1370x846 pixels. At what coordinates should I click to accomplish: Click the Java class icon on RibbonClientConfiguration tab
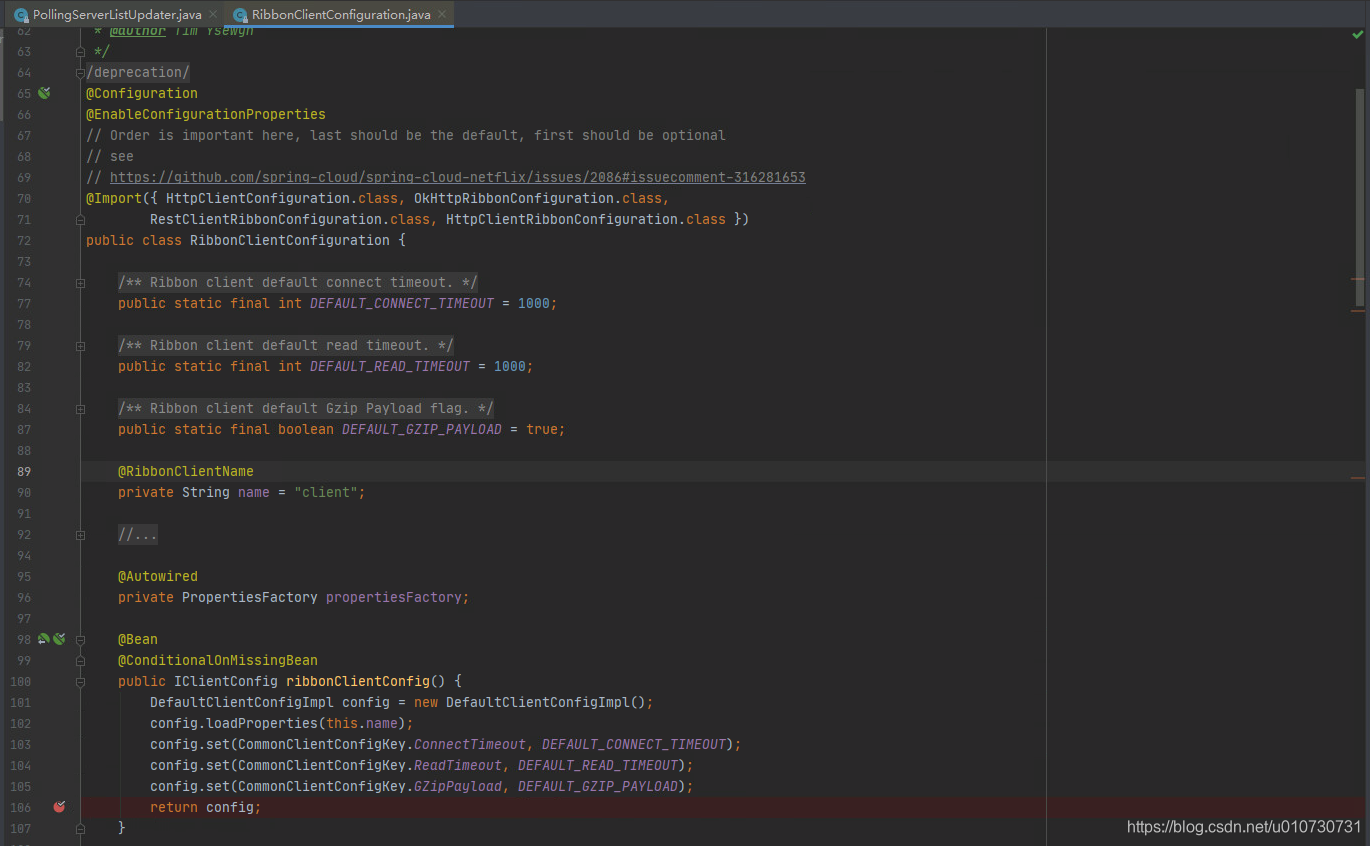[240, 15]
